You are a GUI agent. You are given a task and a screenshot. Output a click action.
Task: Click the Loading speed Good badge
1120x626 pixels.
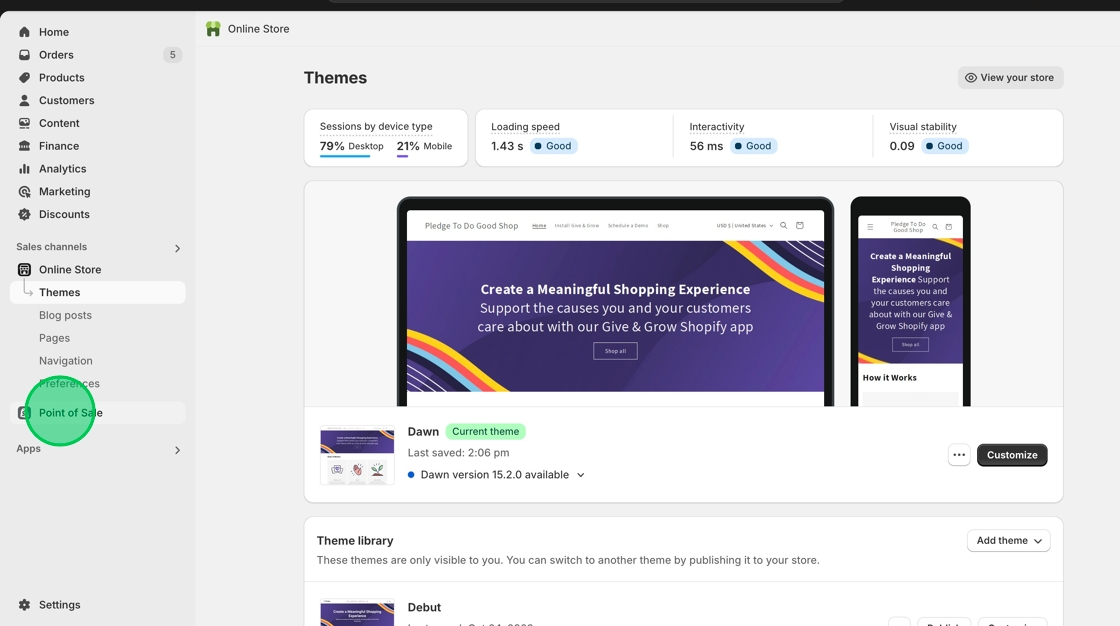[554, 146]
